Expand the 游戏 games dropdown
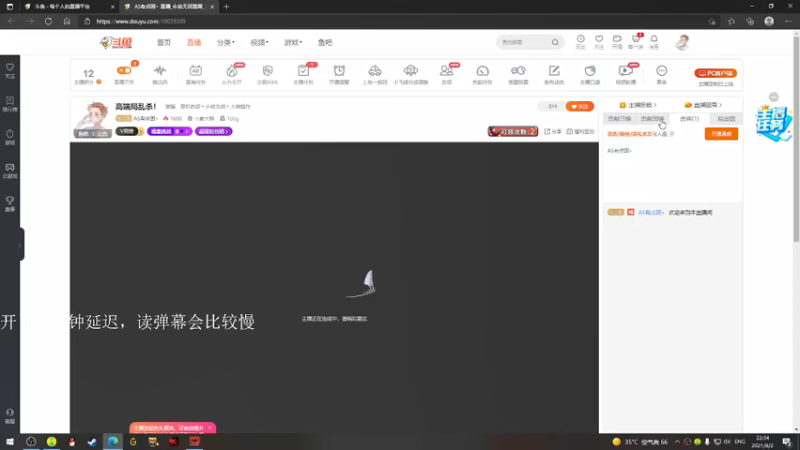Image resolution: width=800 pixels, height=450 pixels. [x=293, y=42]
